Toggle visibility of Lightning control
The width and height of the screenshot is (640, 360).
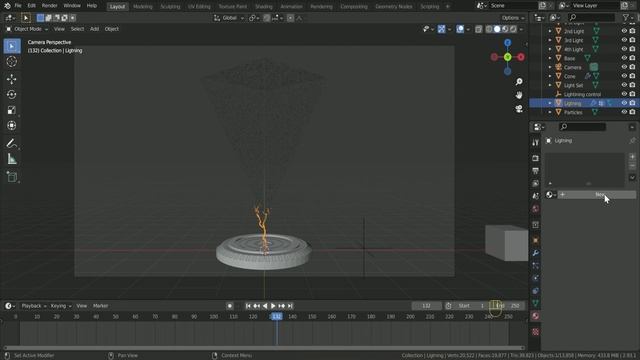coord(624,94)
